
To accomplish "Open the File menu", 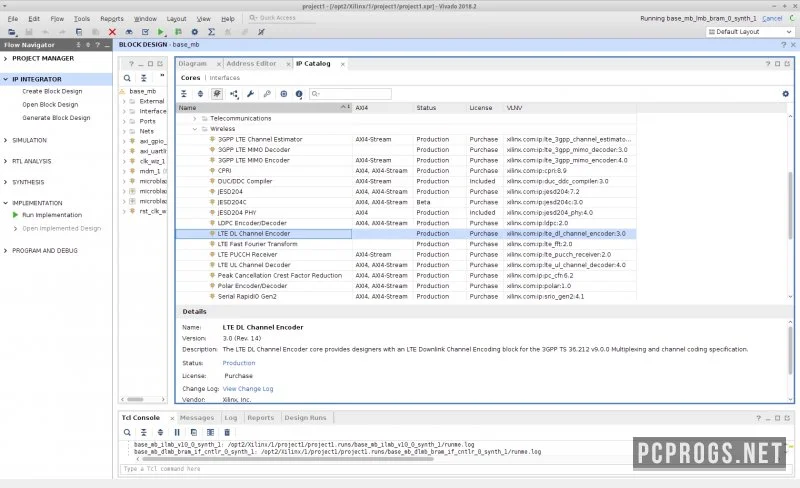I will pos(13,18).
